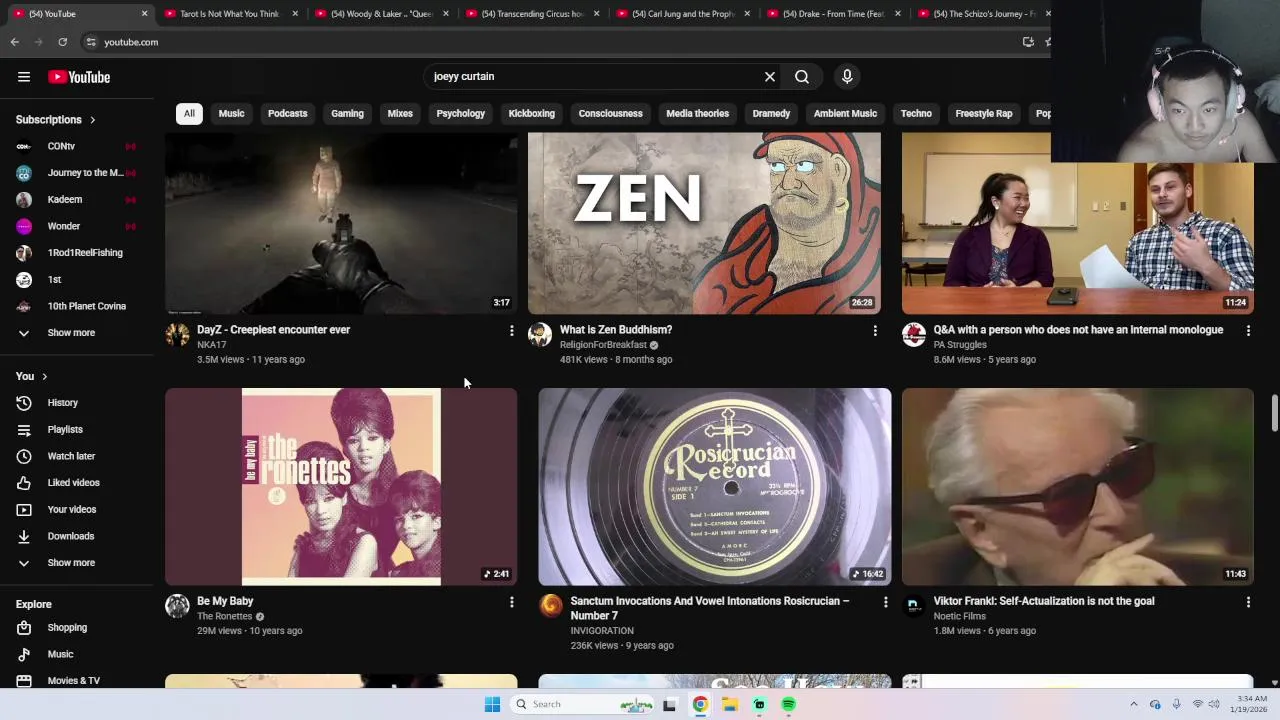
Task: Open the INVIGORATION channel avatar
Action: click(x=551, y=606)
